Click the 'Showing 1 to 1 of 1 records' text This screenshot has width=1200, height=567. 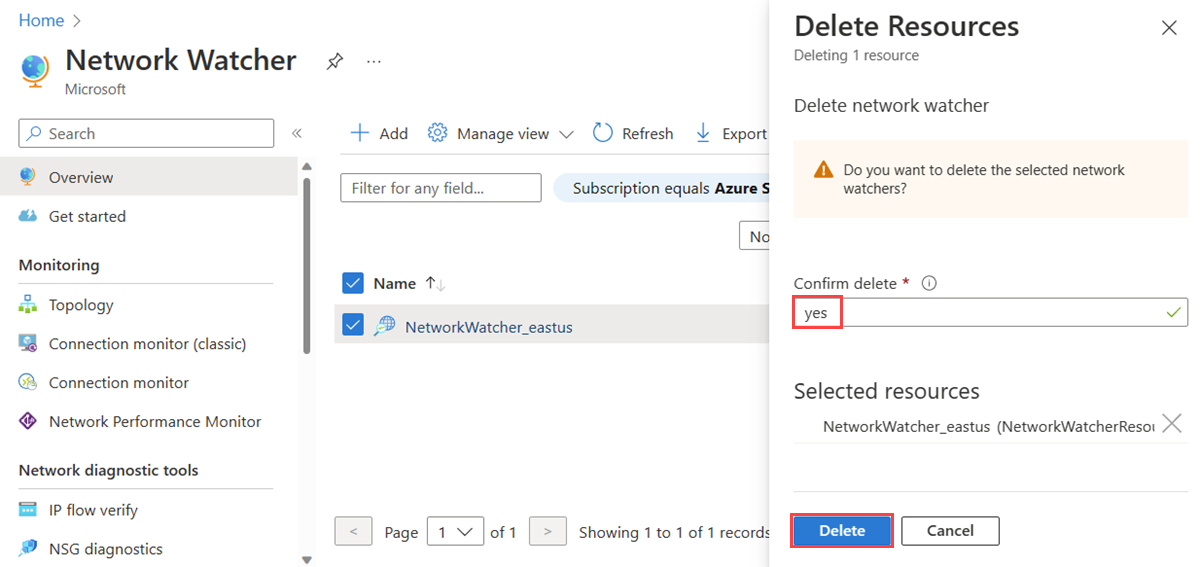click(x=674, y=532)
